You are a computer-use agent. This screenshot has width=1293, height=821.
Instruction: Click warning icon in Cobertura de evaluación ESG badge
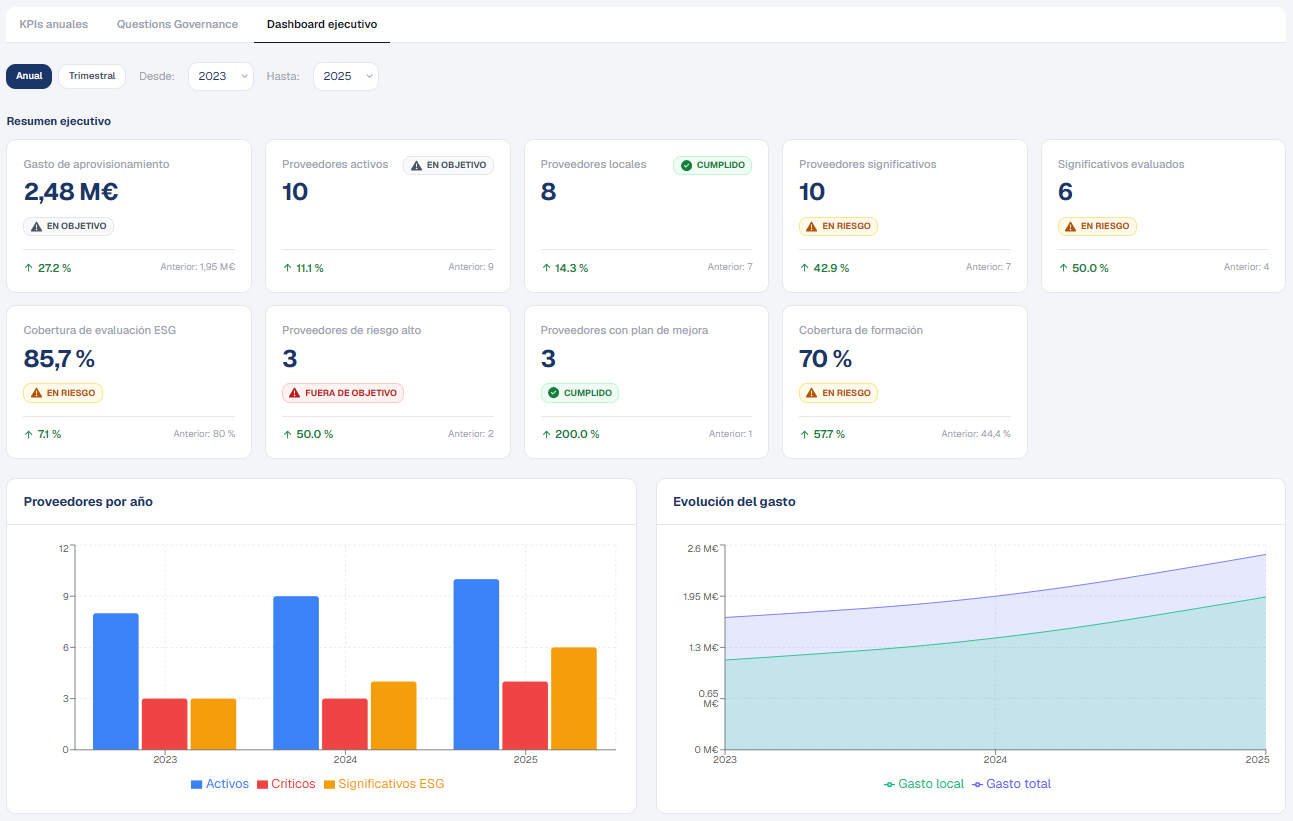(37, 393)
